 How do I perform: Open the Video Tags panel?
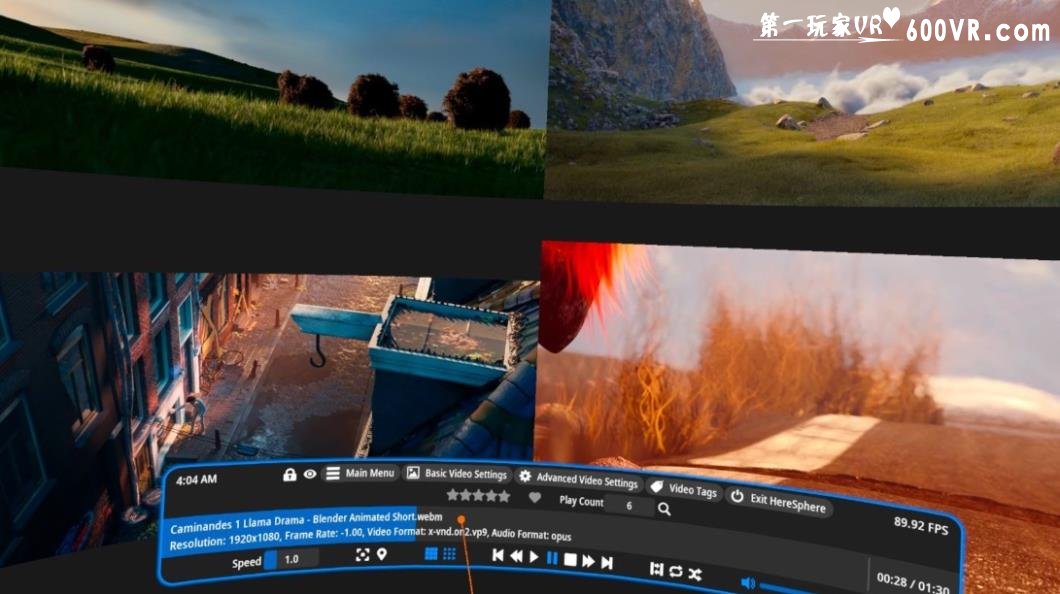pyautogui.click(x=684, y=489)
